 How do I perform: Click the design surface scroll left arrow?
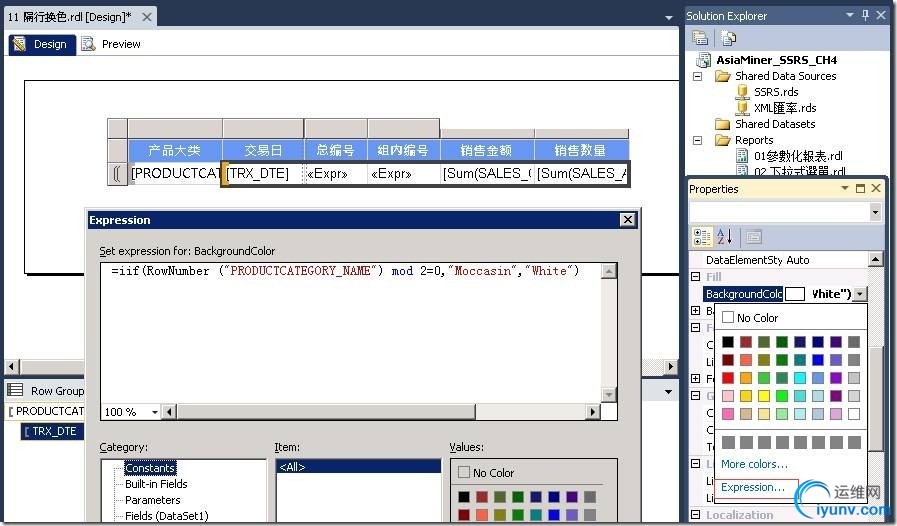point(12,366)
